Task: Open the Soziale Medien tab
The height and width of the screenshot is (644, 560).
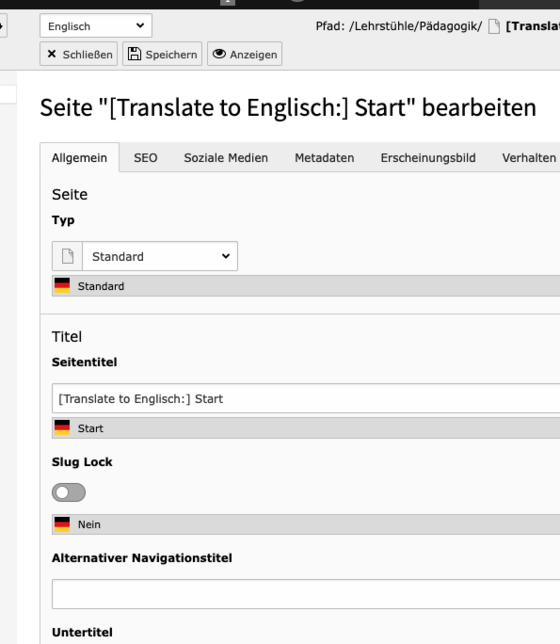Action: (226, 158)
